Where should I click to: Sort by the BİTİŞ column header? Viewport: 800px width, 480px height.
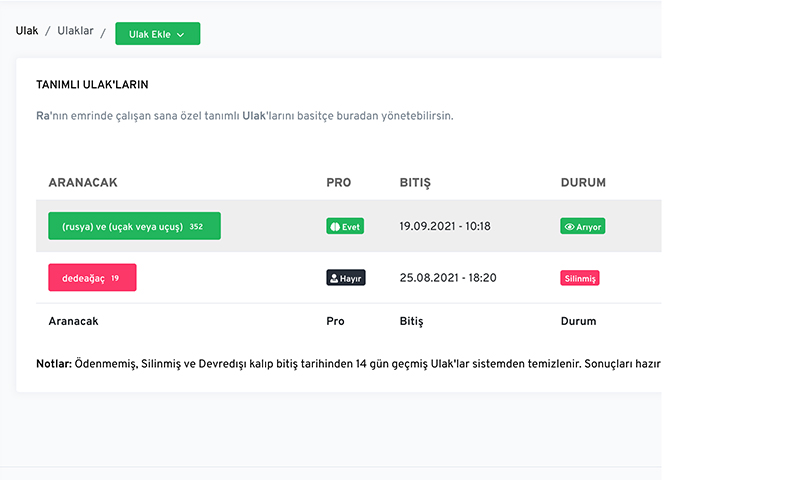pyautogui.click(x=415, y=183)
